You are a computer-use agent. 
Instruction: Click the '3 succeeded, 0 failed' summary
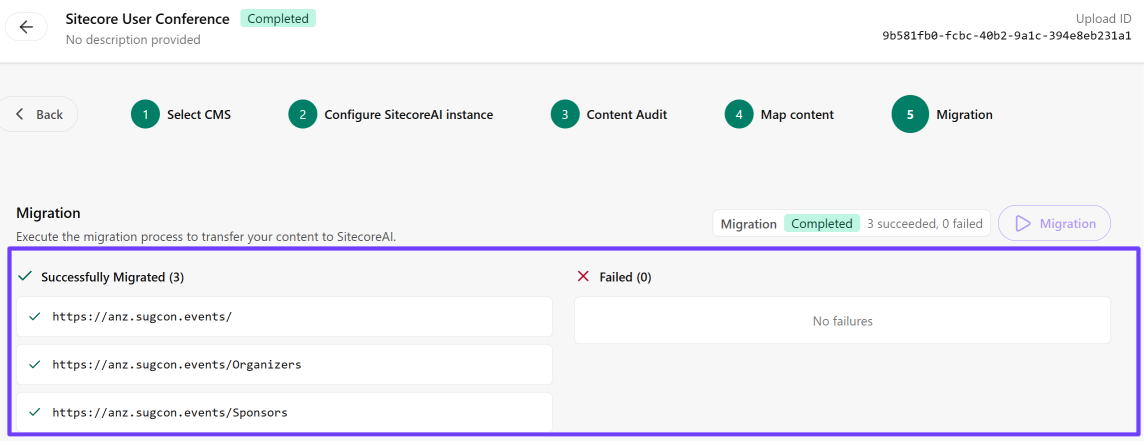924,223
